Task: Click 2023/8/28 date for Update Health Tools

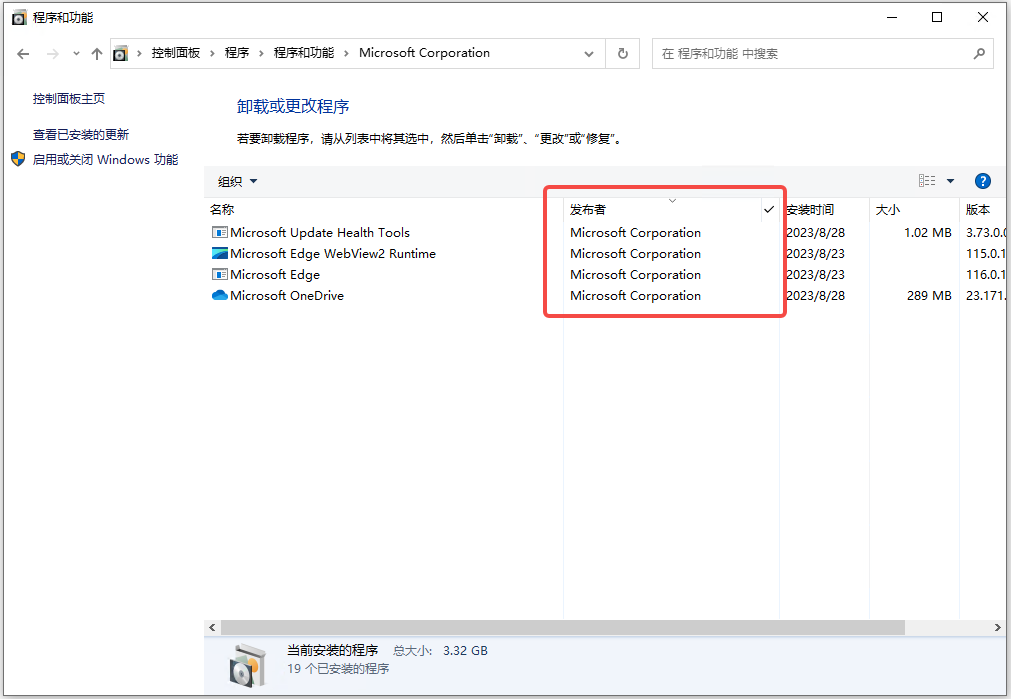Action: click(815, 233)
